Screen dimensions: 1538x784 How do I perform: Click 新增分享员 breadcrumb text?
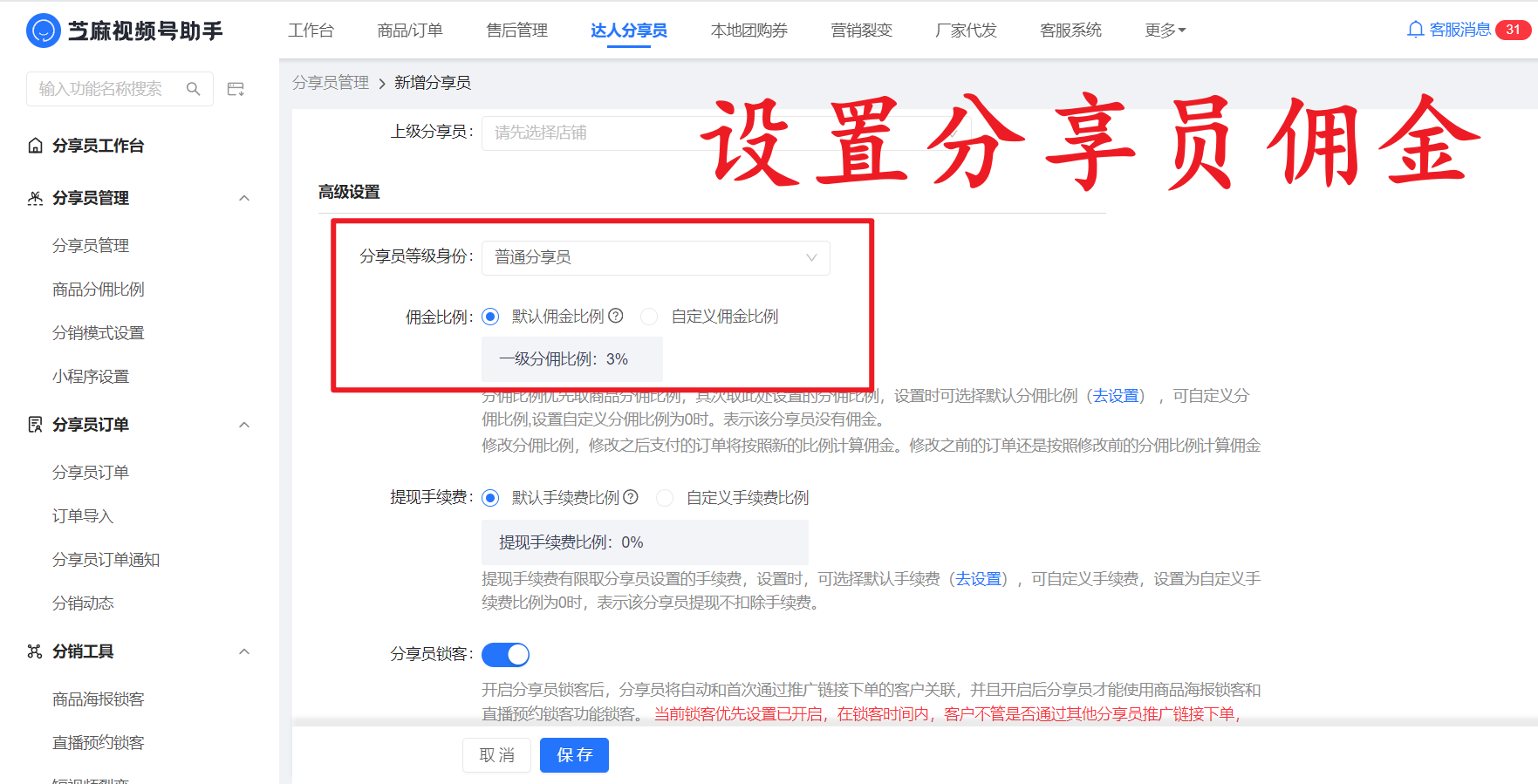coord(433,83)
